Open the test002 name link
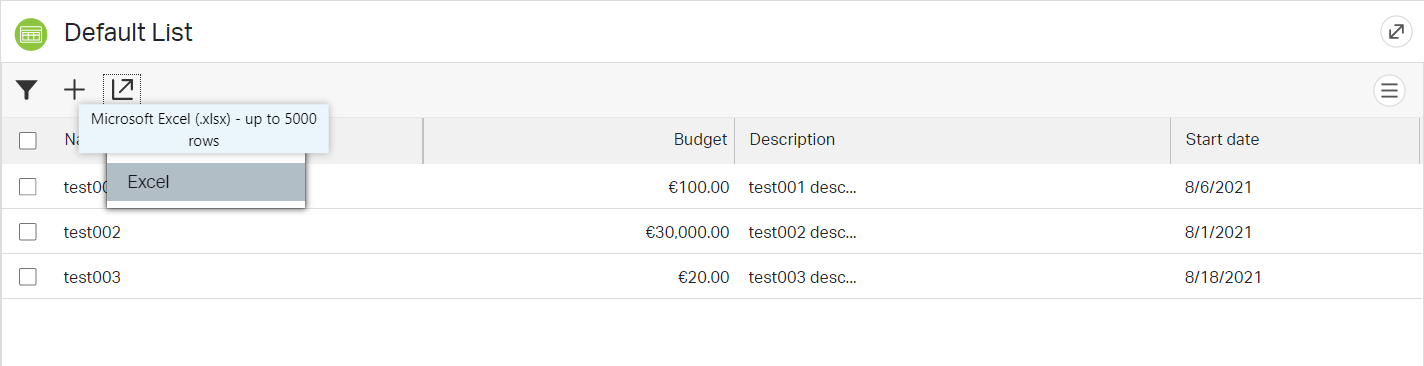 click(x=92, y=232)
